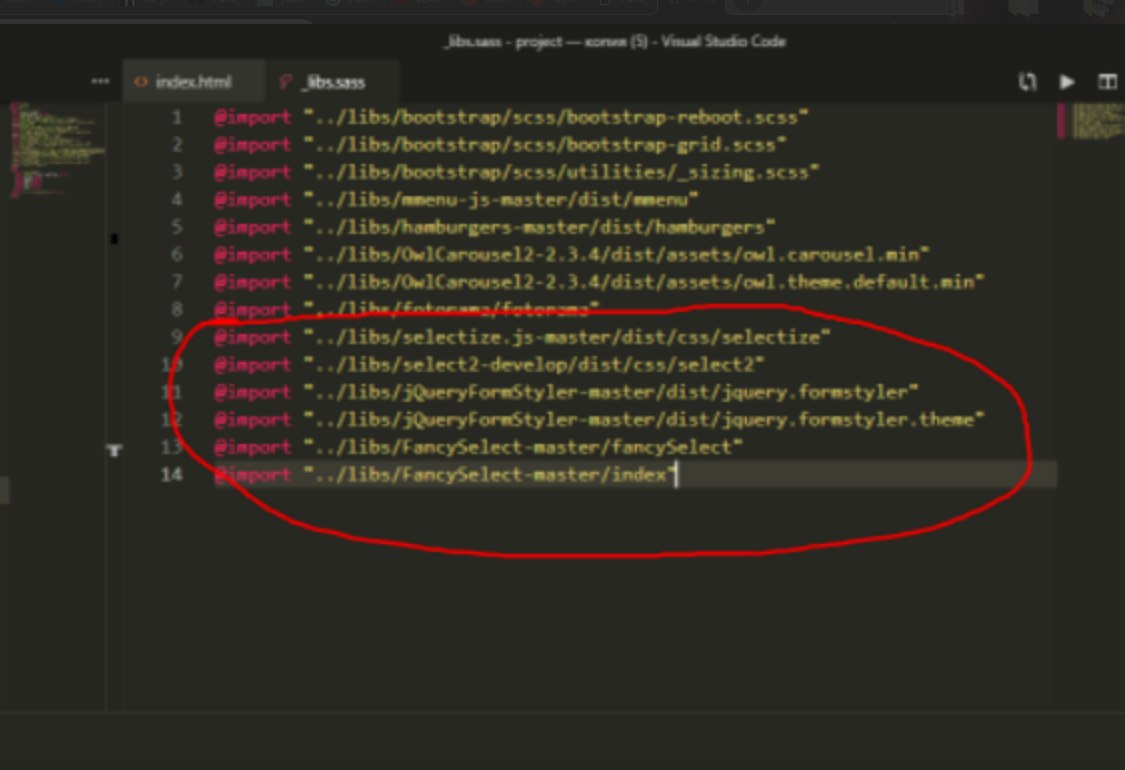Click the owl.theme.default.min import on line 7

(599, 281)
